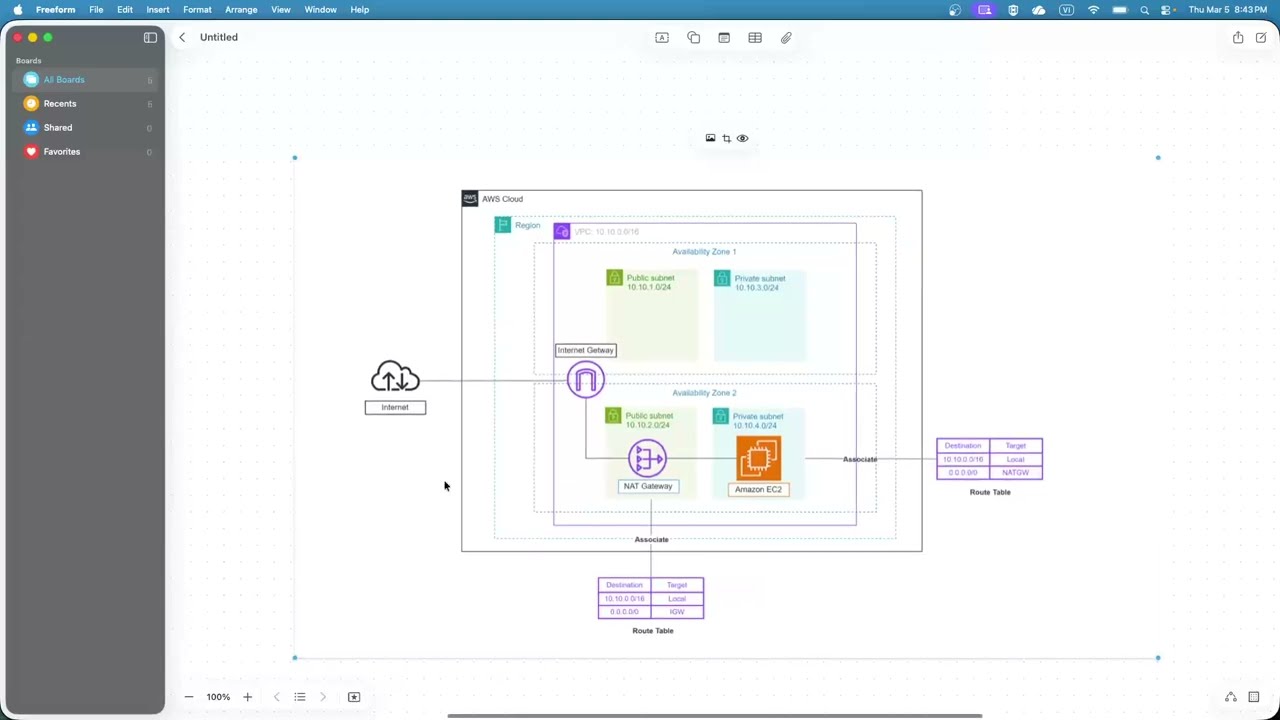
Task: Open Control Center in menu bar
Action: point(1166,10)
